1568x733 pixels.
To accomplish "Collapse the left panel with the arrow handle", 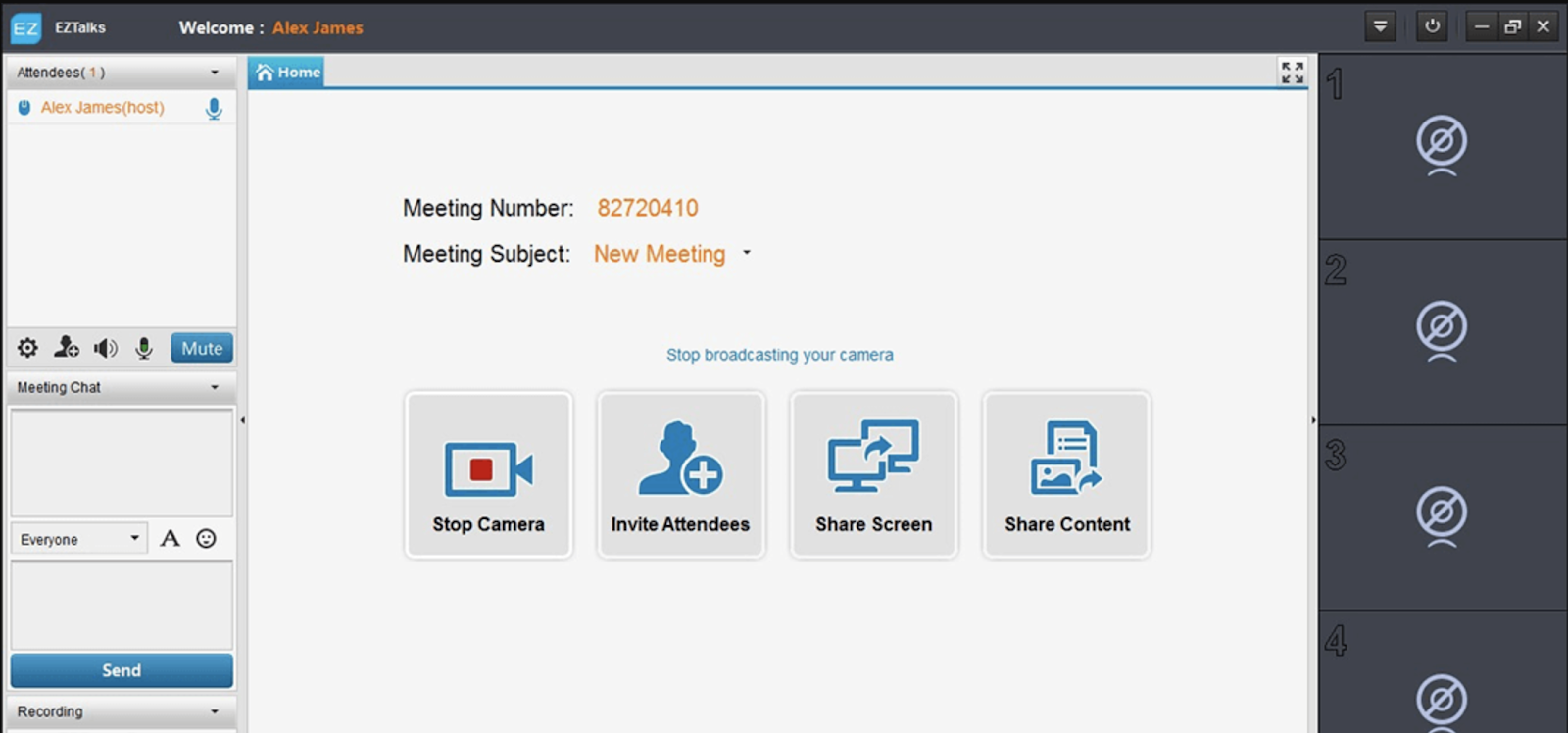I will 242,420.
